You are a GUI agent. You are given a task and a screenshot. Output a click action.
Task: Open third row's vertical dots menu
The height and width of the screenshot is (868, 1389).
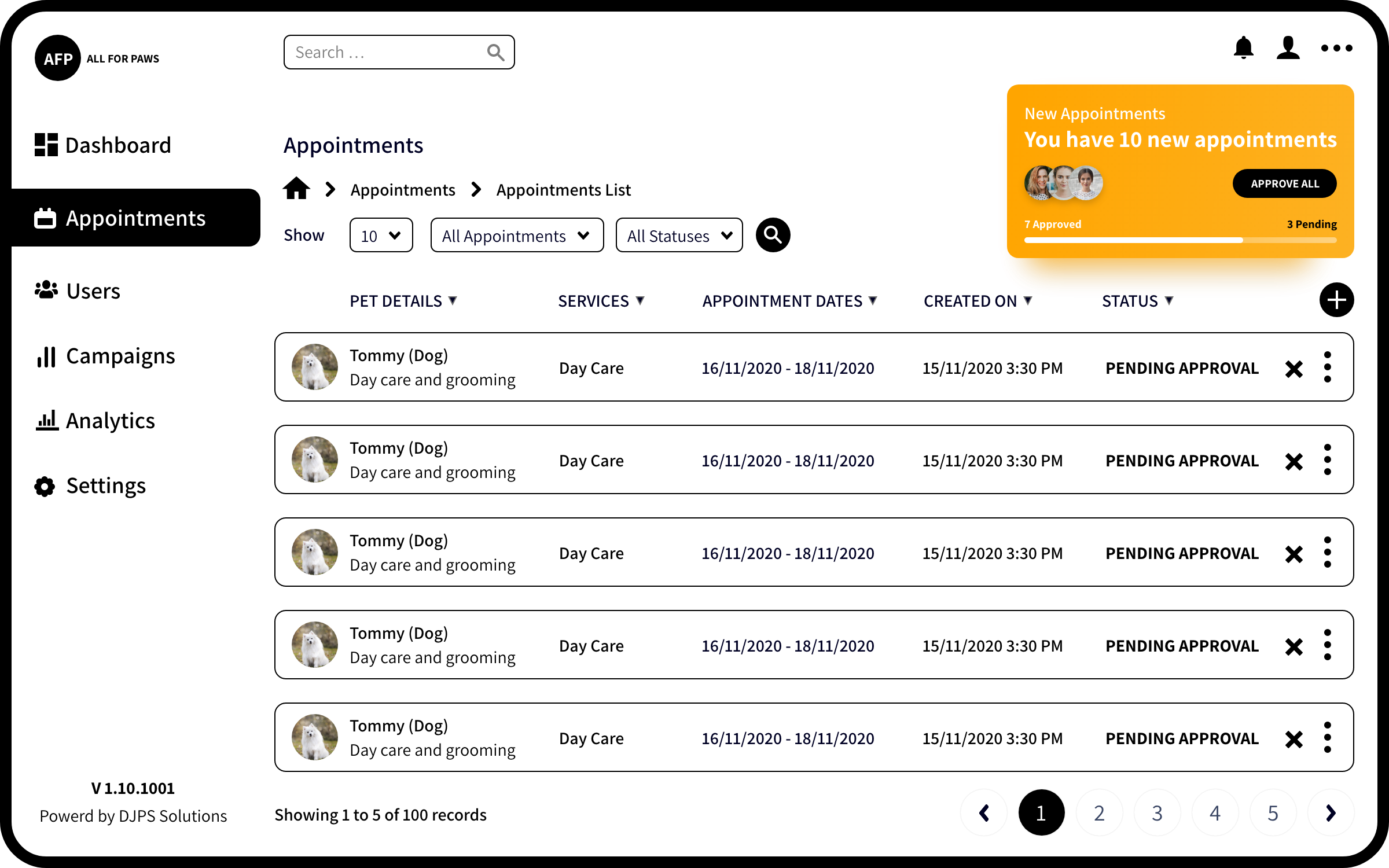pyautogui.click(x=1327, y=552)
